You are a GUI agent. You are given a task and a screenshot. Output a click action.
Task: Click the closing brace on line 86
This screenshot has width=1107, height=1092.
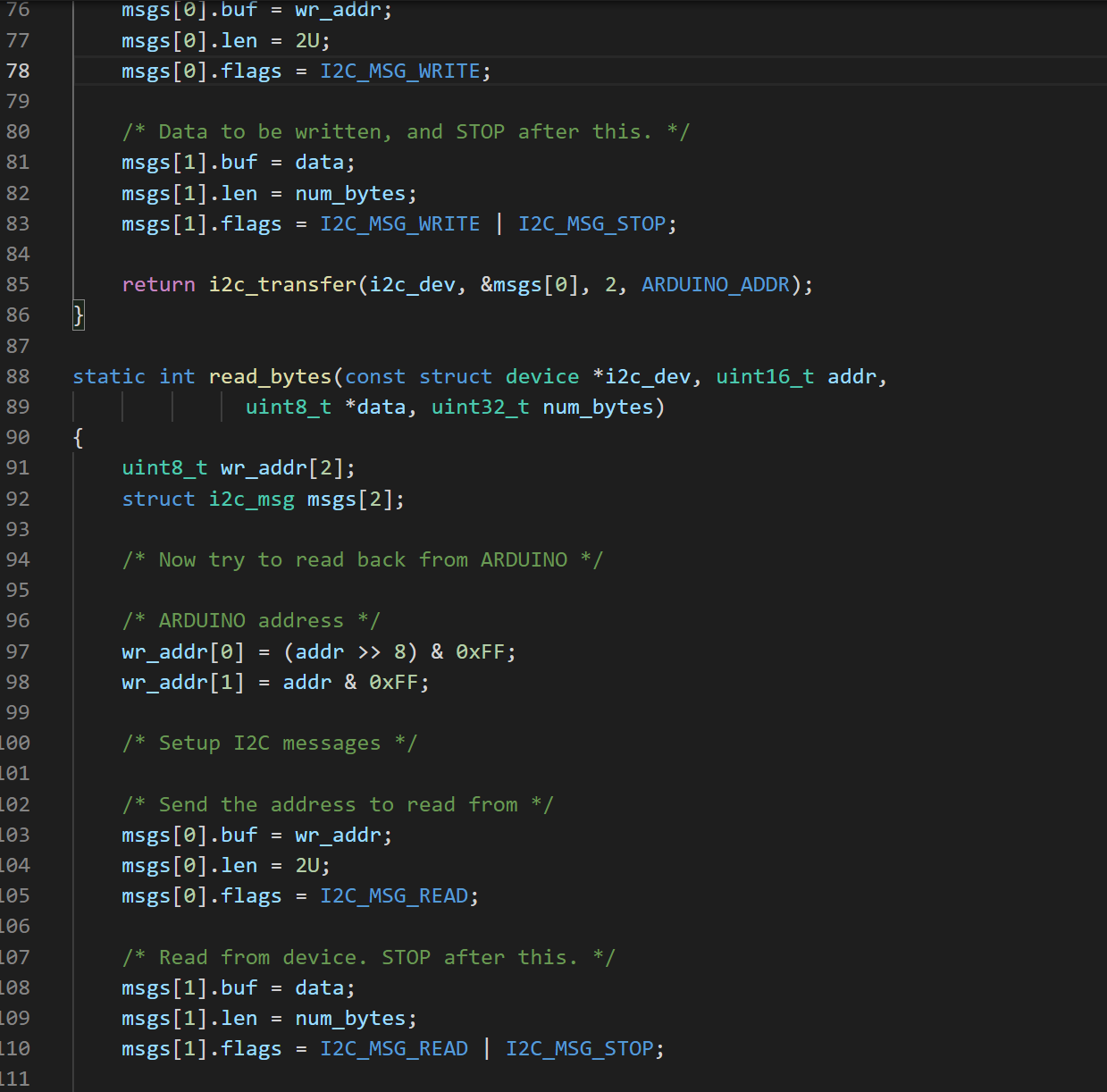79,315
